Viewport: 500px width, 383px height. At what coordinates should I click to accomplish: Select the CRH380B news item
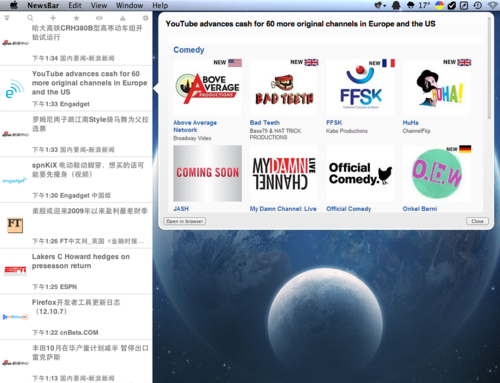[76, 43]
